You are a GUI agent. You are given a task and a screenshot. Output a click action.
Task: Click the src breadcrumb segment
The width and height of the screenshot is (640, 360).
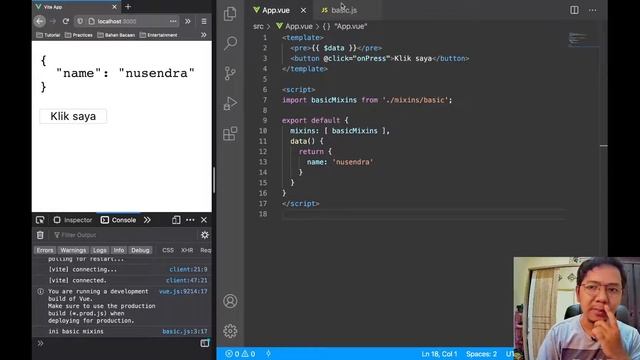[x=258, y=26]
